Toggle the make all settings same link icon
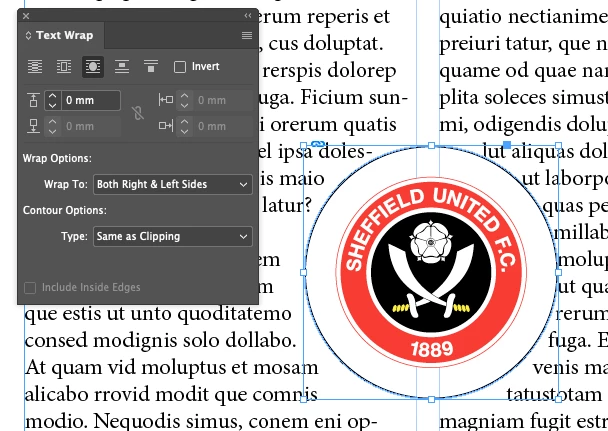The image size is (608, 431). [x=138, y=113]
